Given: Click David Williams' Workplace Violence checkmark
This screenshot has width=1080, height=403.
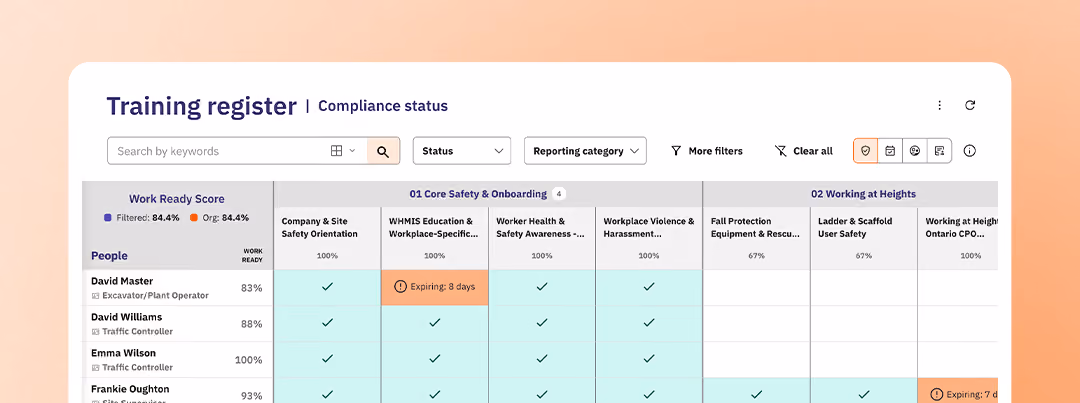Looking at the screenshot, I should (649, 322).
